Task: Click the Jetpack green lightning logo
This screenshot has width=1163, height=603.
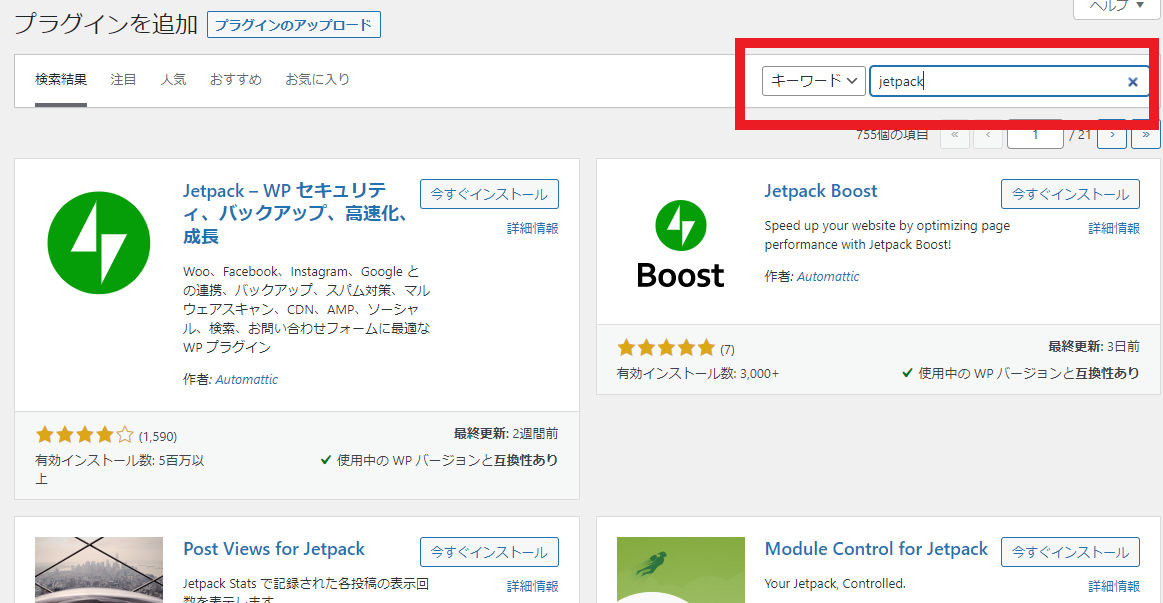Action: [x=99, y=243]
